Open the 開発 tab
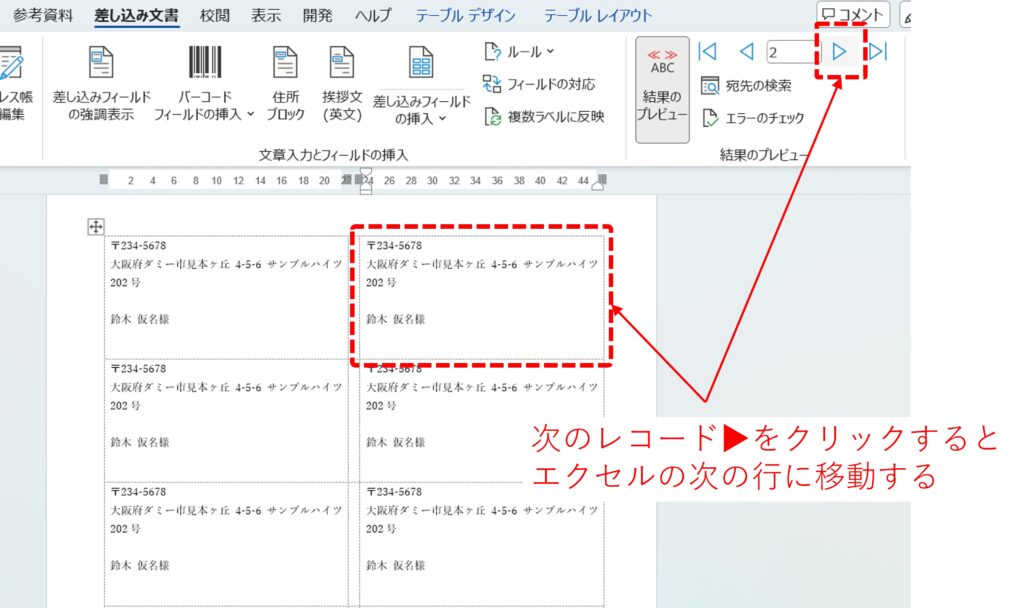Image resolution: width=1024 pixels, height=608 pixels. tap(317, 15)
